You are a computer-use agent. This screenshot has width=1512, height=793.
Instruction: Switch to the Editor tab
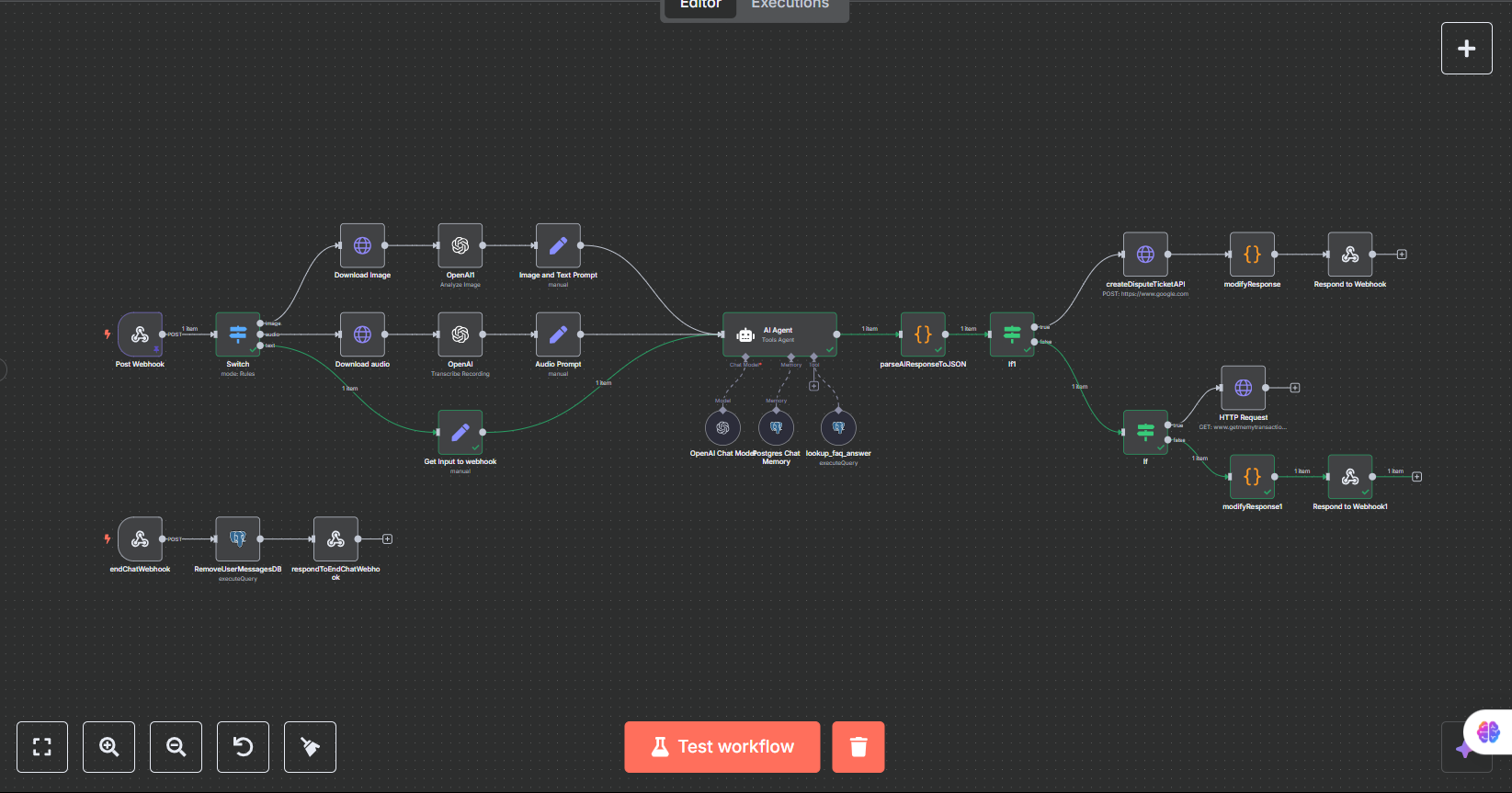pos(700,6)
